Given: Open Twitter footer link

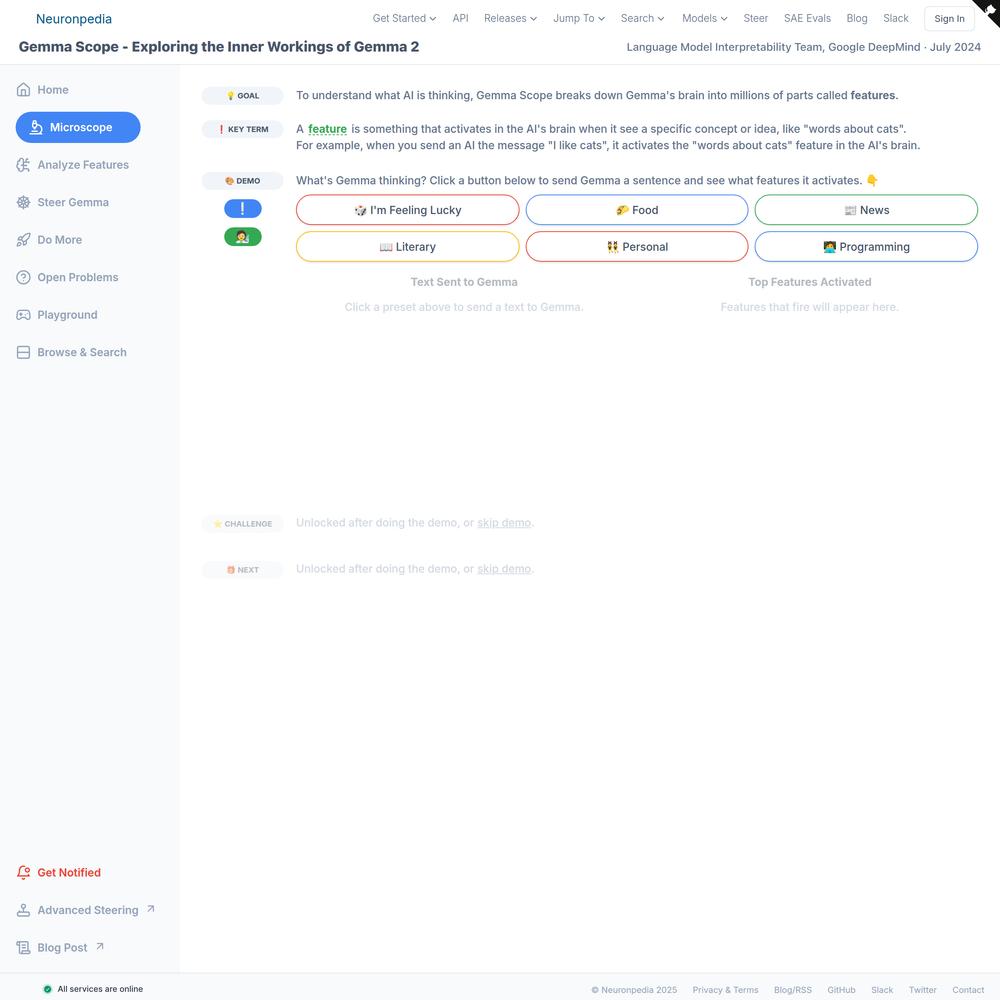Looking at the screenshot, I should pos(923,990).
